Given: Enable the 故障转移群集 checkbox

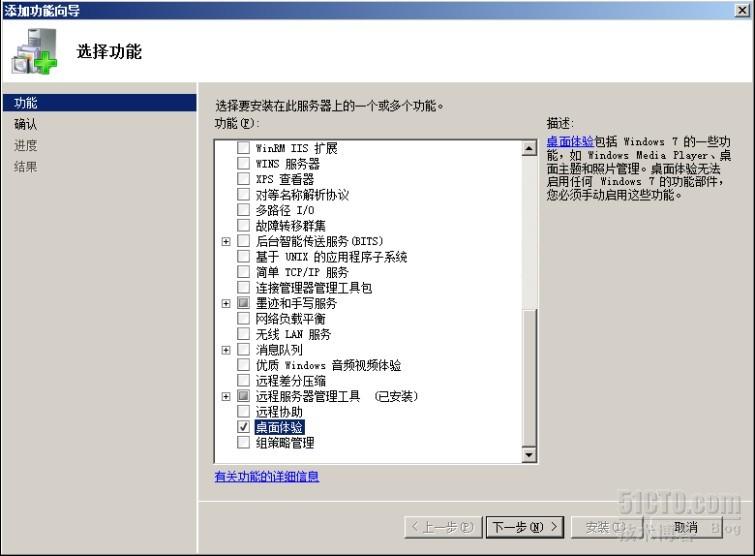Looking at the screenshot, I should pos(244,225).
